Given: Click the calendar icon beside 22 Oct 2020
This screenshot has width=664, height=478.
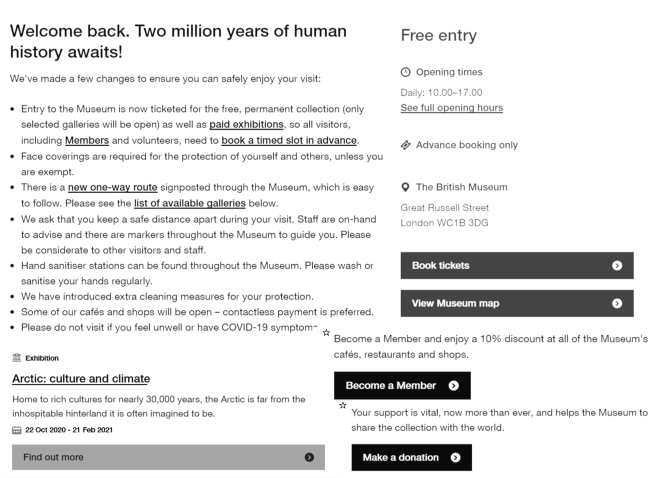Looking at the screenshot, I should pyautogui.click(x=17, y=430).
